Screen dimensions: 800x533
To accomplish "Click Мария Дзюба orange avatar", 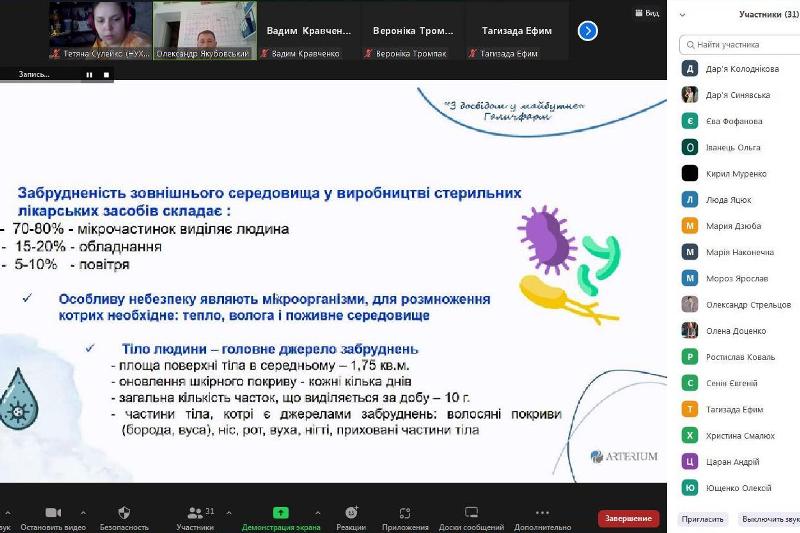I will point(690,225).
